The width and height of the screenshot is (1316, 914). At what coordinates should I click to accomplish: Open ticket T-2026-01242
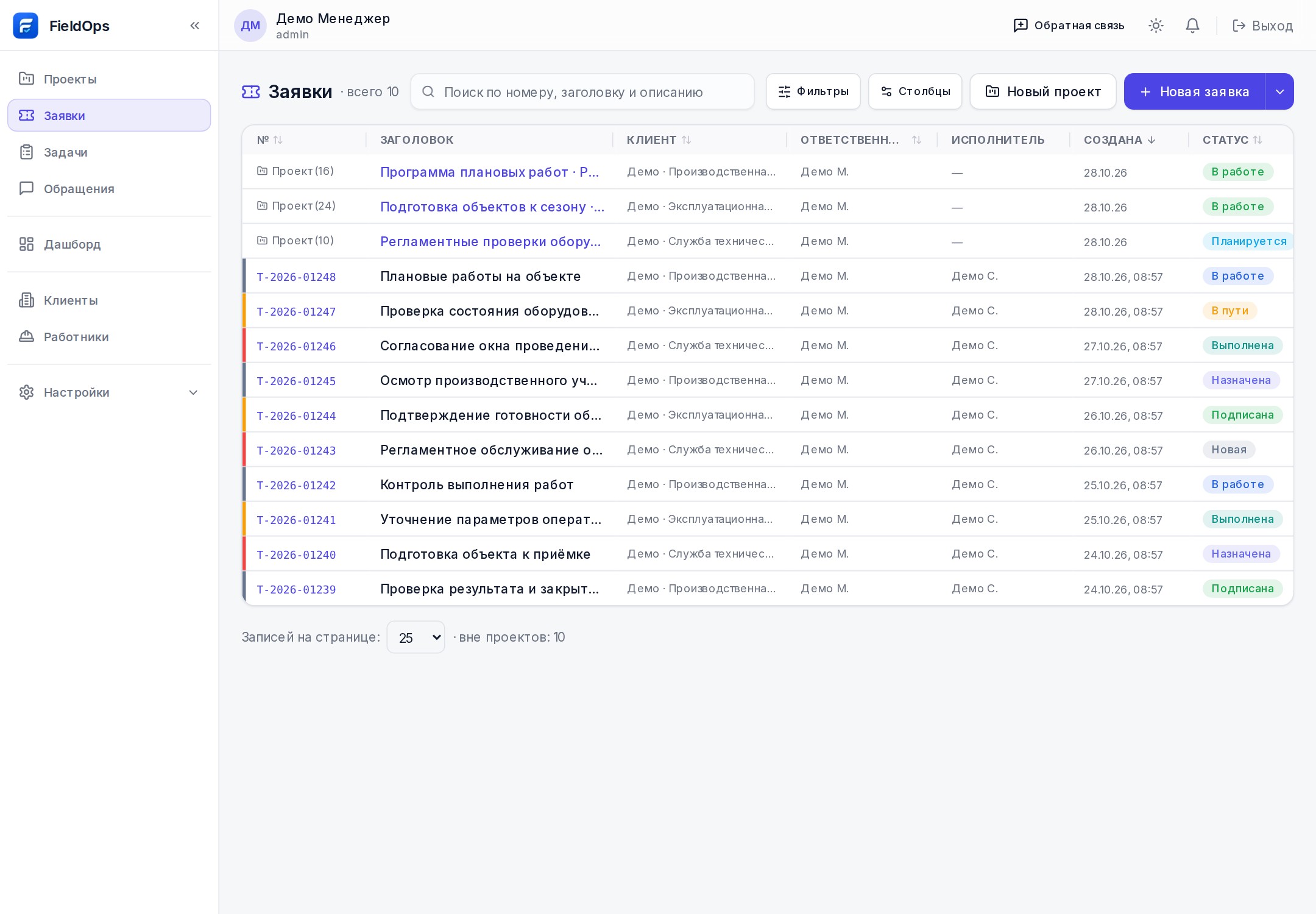pos(296,485)
